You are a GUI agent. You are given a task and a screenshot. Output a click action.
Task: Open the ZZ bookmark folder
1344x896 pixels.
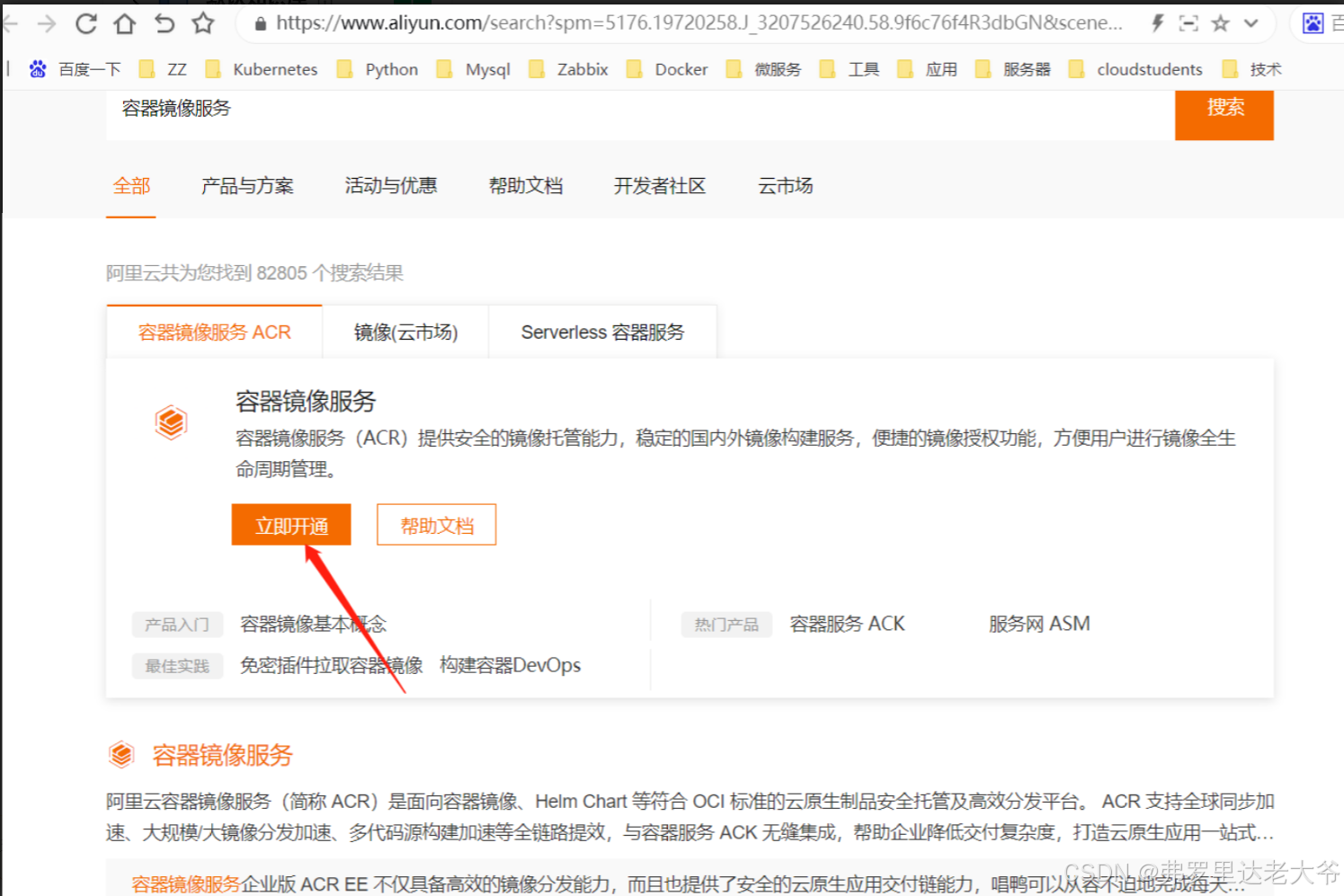point(163,69)
